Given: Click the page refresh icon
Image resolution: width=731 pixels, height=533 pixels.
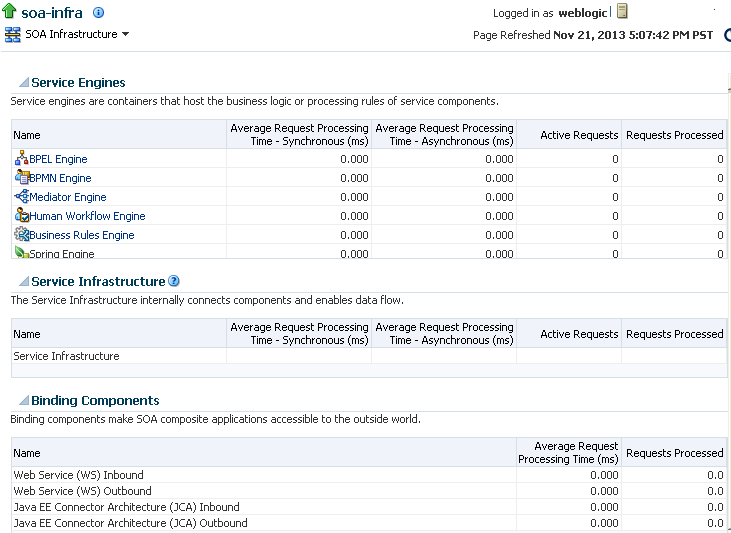Looking at the screenshot, I should (x=726, y=35).
